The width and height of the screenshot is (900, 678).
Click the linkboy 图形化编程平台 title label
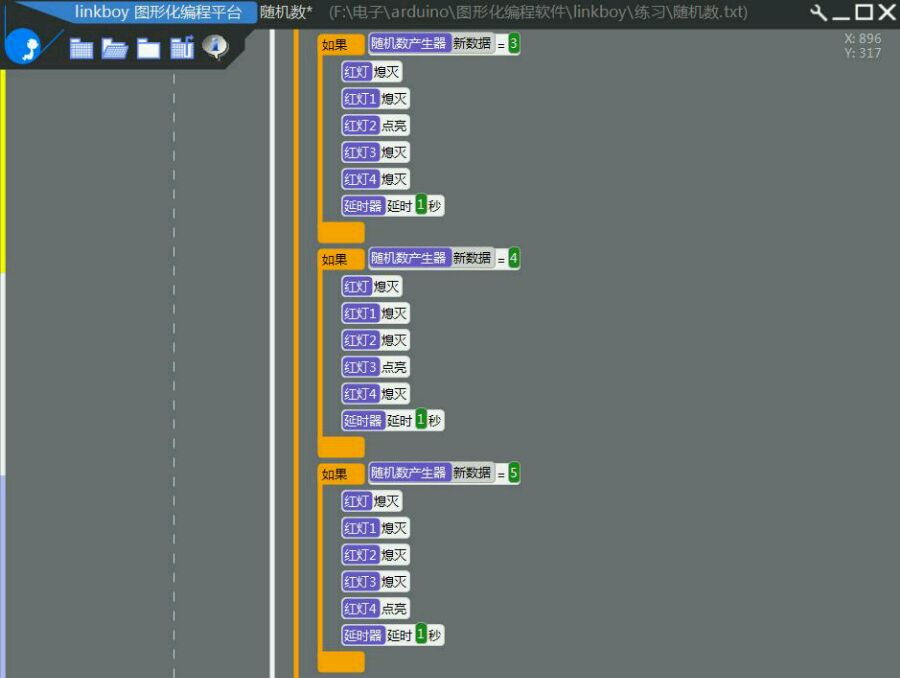[x=158, y=12]
